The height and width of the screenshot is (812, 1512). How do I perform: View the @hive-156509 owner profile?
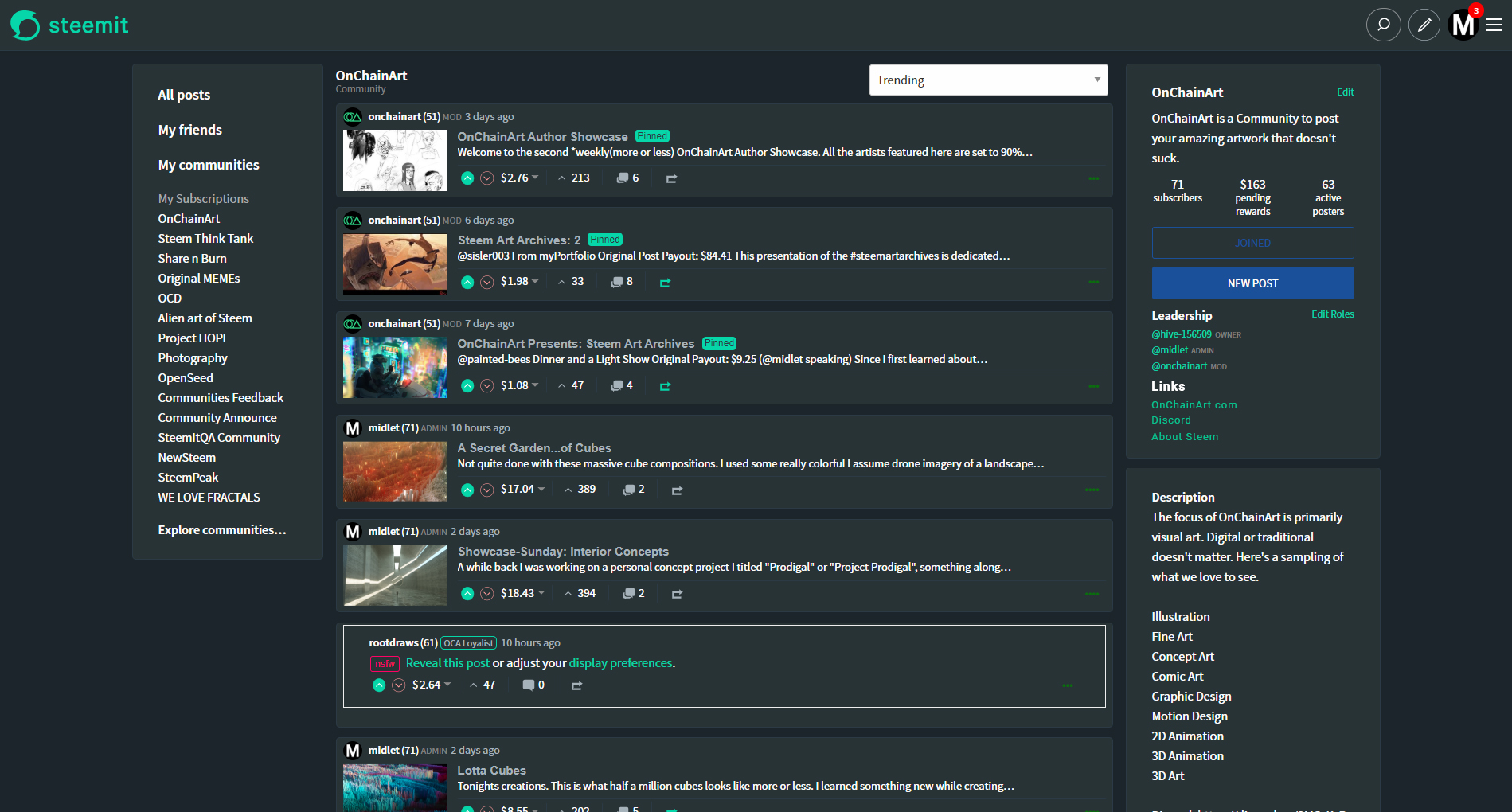point(1182,334)
